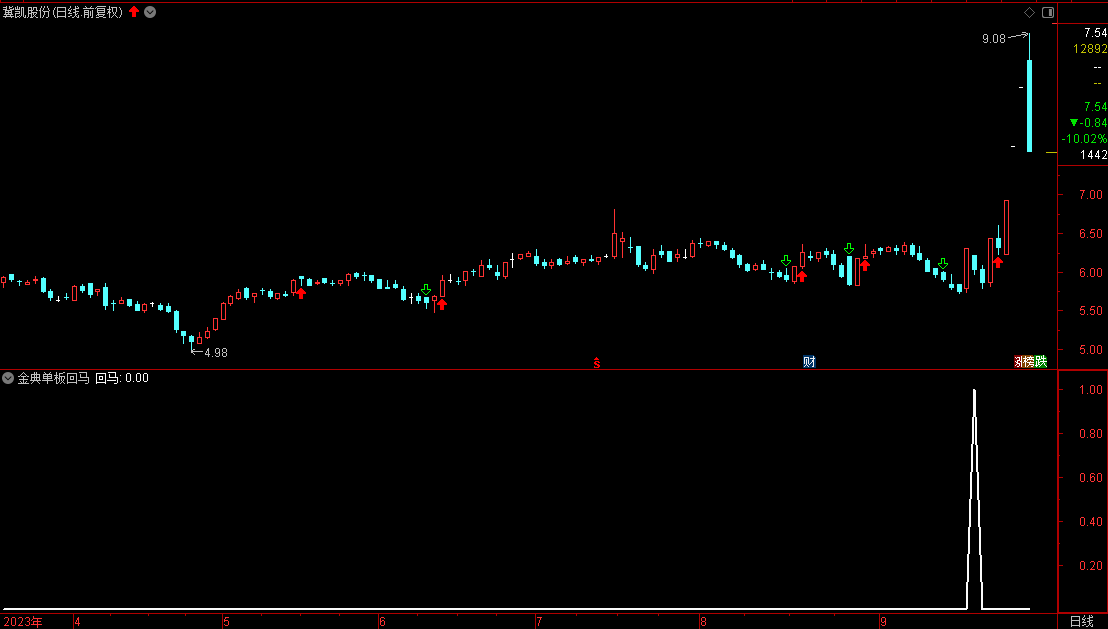Click the white 1442 value
The width and height of the screenshot is (1108, 629).
(1093, 155)
